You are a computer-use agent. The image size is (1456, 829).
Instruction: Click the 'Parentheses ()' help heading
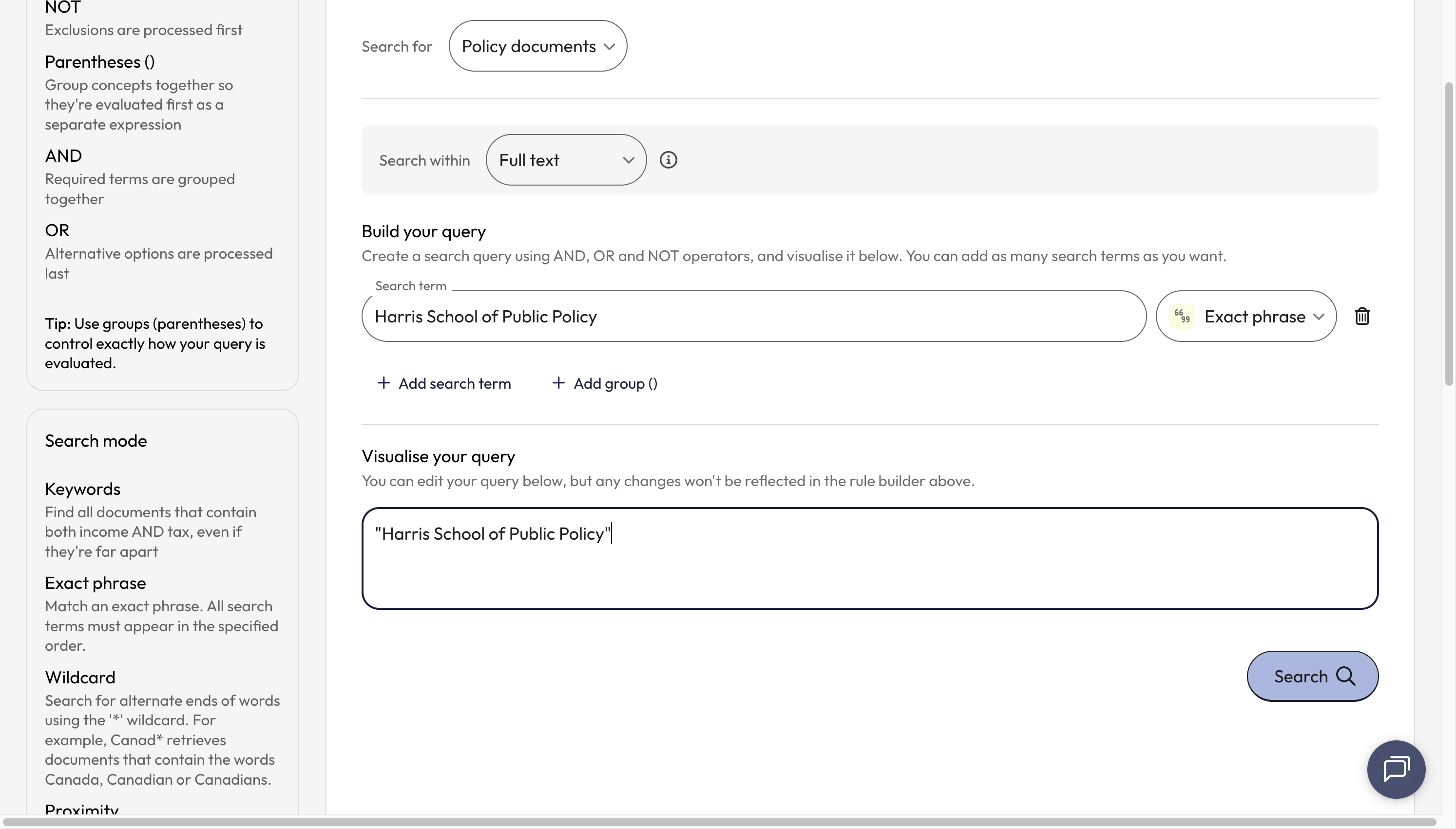click(x=99, y=62)
